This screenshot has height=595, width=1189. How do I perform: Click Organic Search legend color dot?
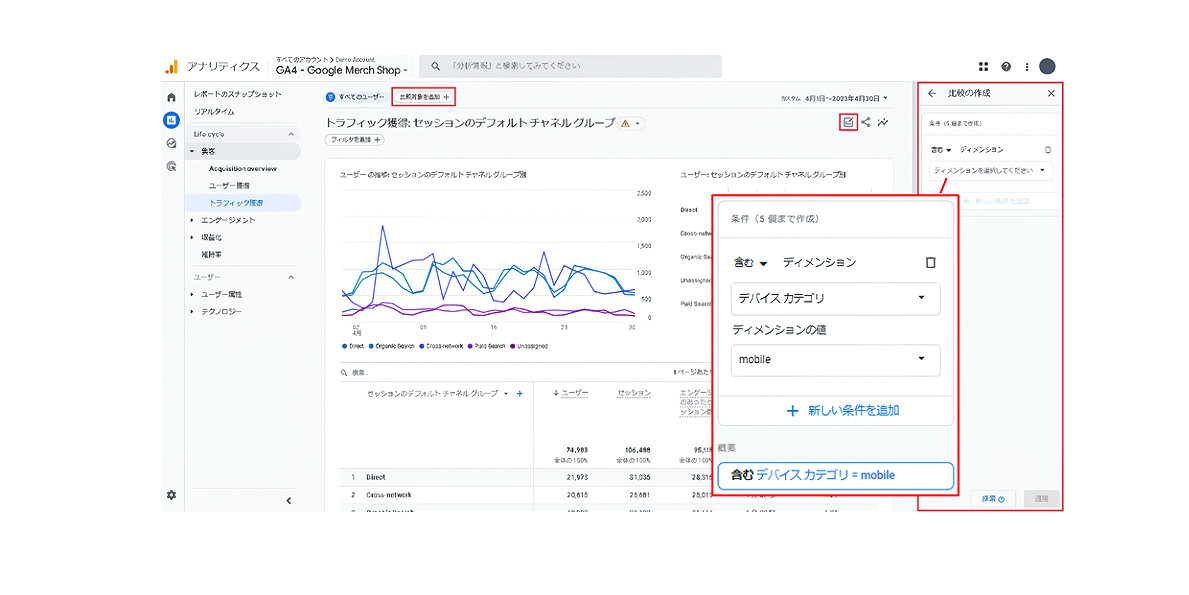point(372,346)
